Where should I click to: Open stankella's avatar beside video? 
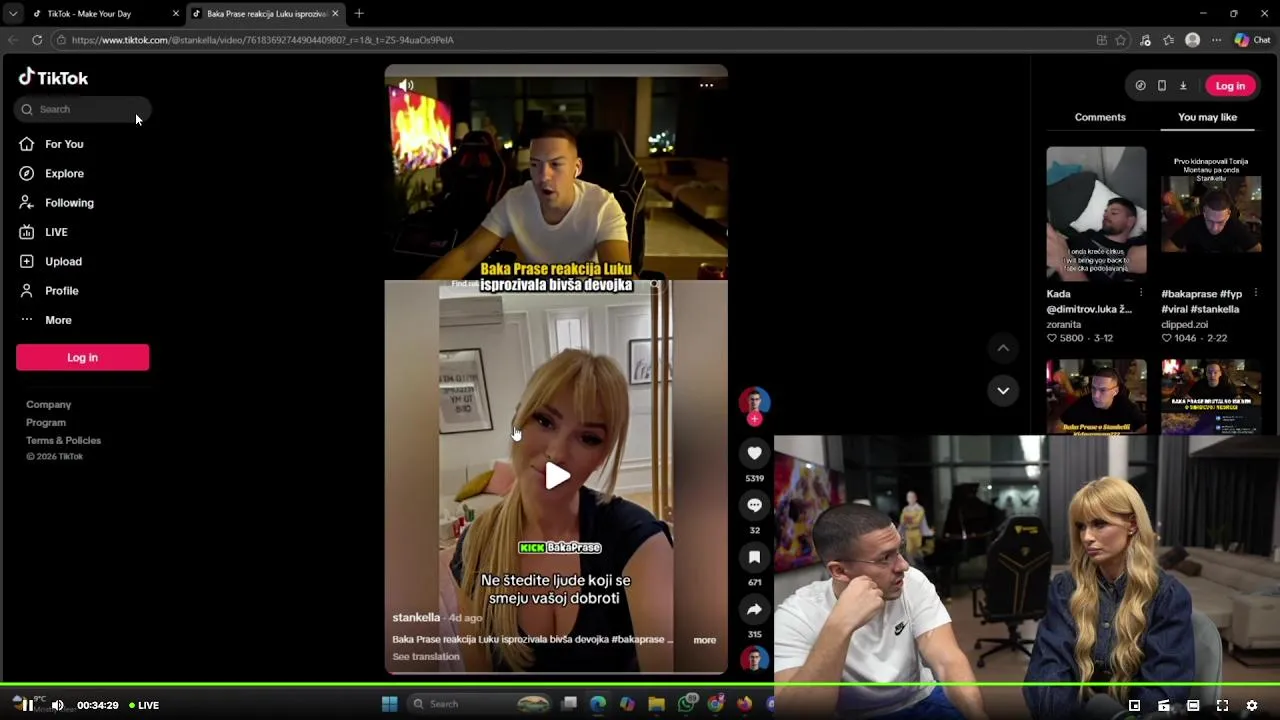coord(754,401)
